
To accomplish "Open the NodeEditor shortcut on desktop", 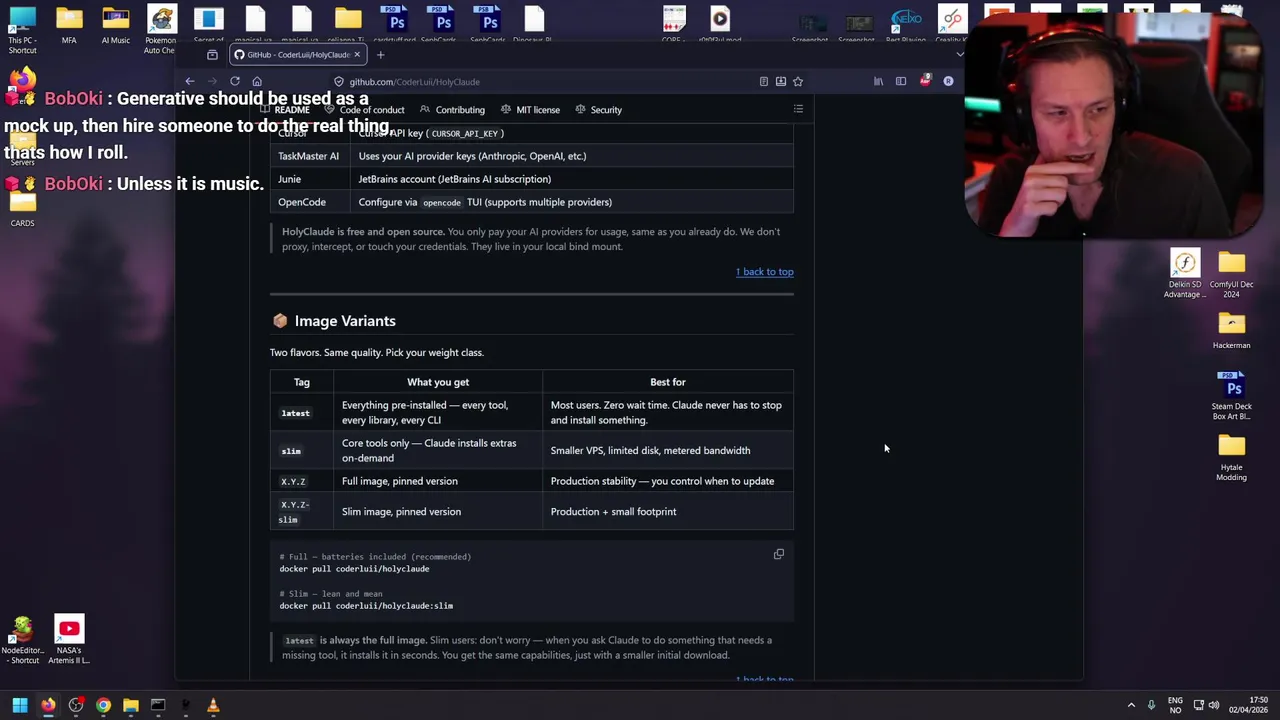I will [x=22, y=640].
